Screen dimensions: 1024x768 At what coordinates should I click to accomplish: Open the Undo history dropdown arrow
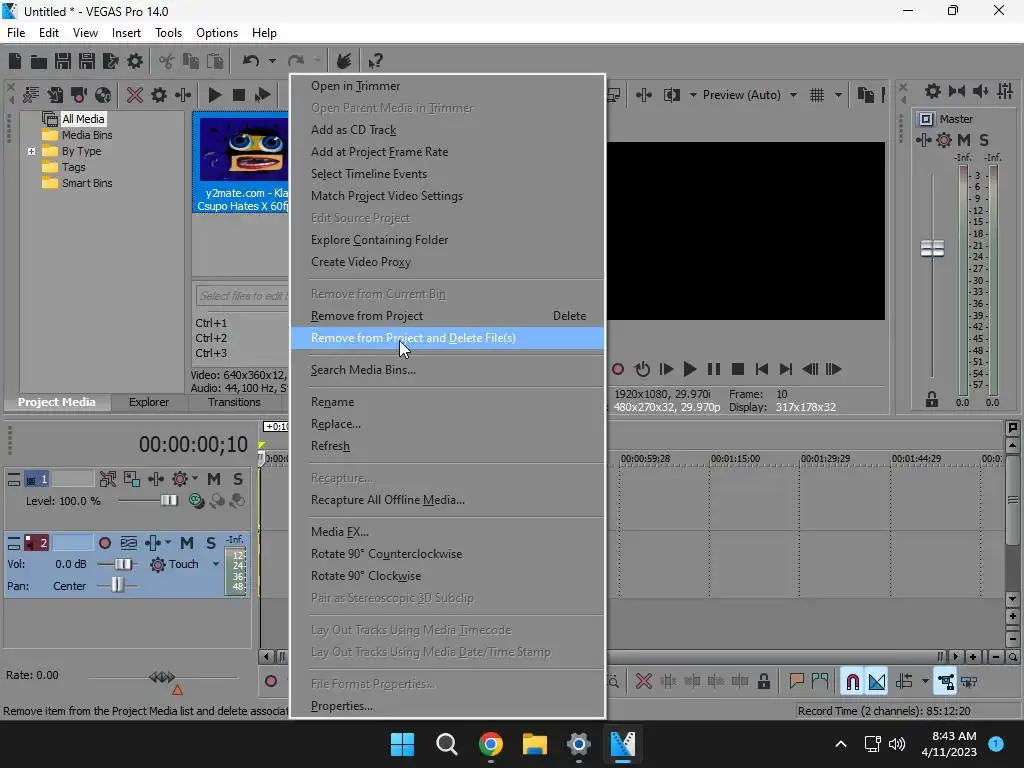[x=272, y=61]
